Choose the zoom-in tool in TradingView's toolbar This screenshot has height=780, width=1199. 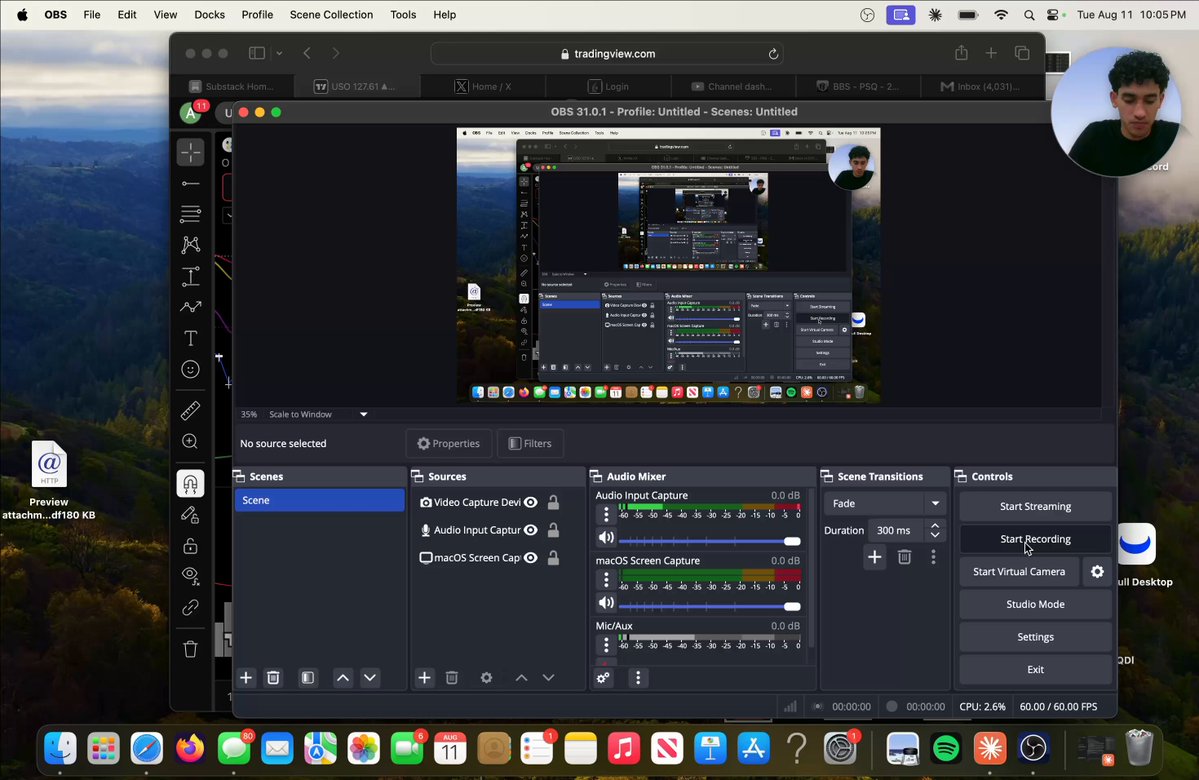pyautogui.click(x=190, y=441)
